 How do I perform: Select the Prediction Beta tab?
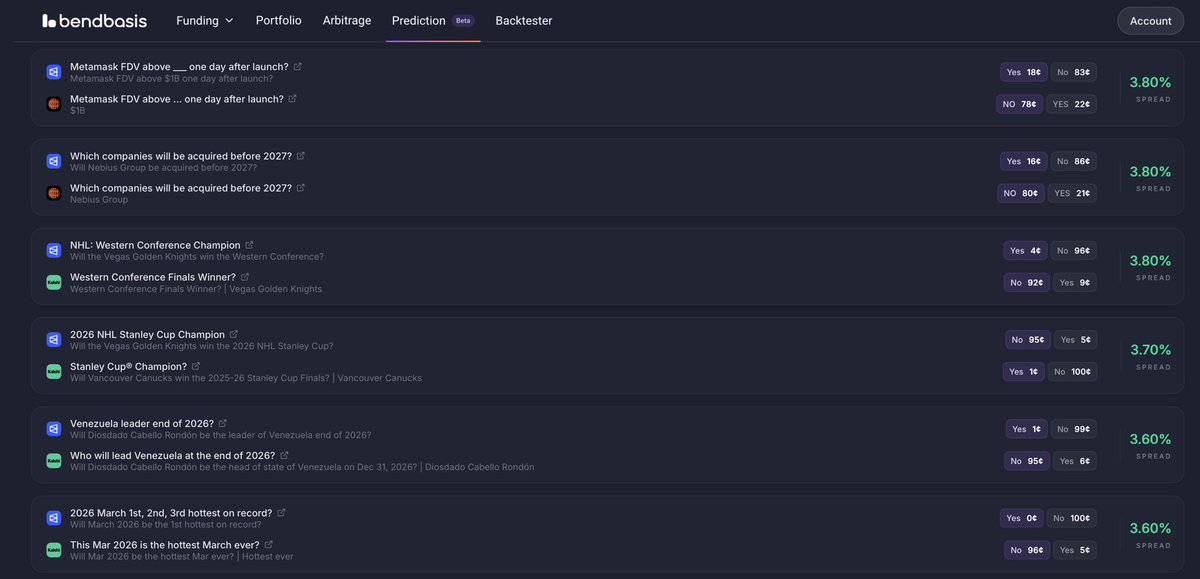[x=433, y=20]
